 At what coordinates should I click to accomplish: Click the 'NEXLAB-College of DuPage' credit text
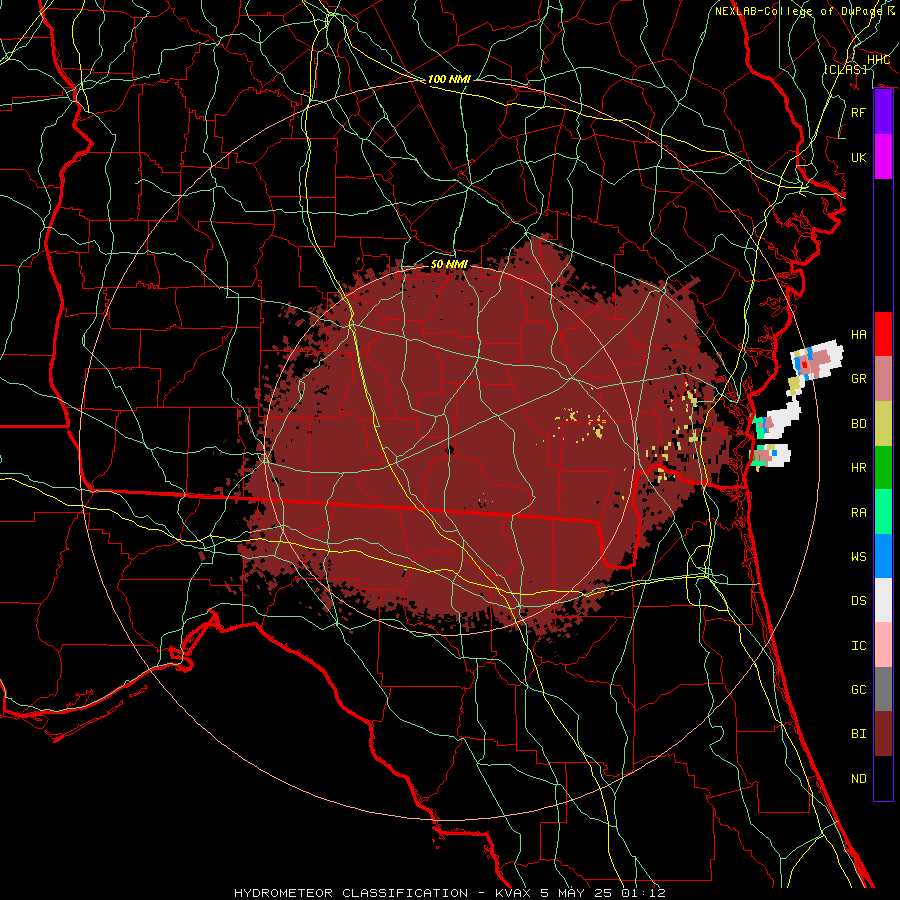[798, 11]
